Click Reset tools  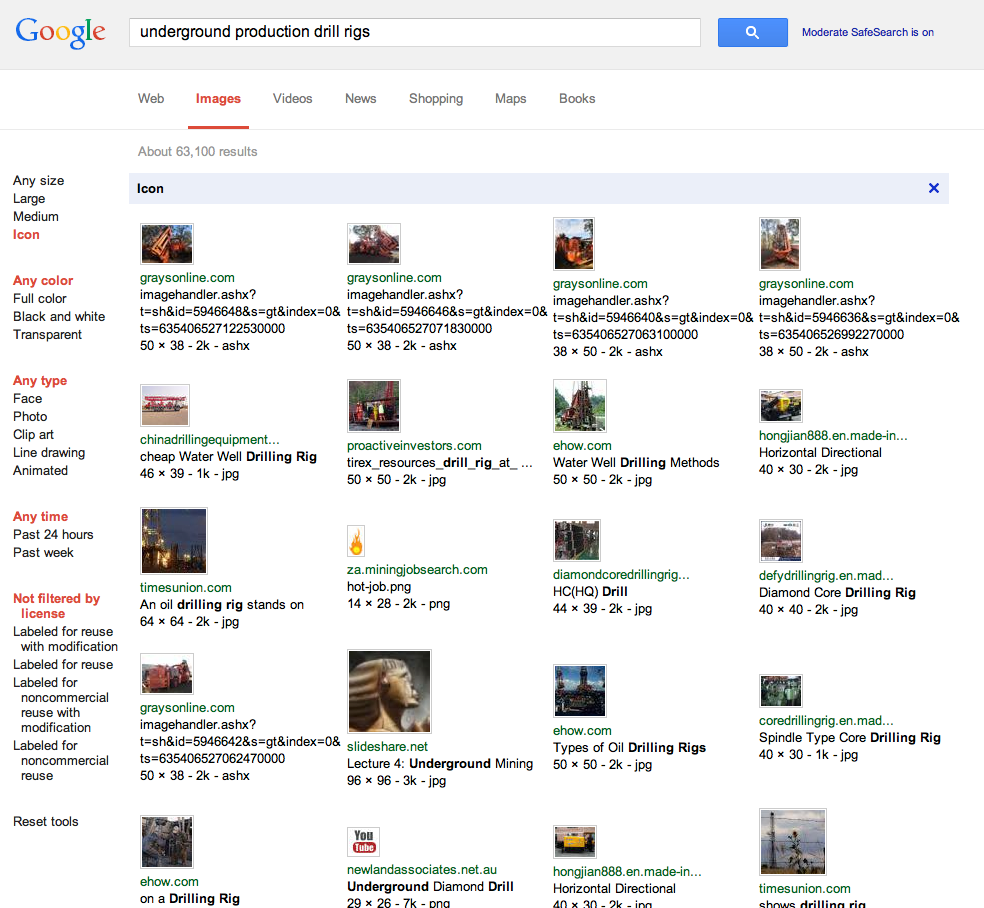tap(46, 821)
